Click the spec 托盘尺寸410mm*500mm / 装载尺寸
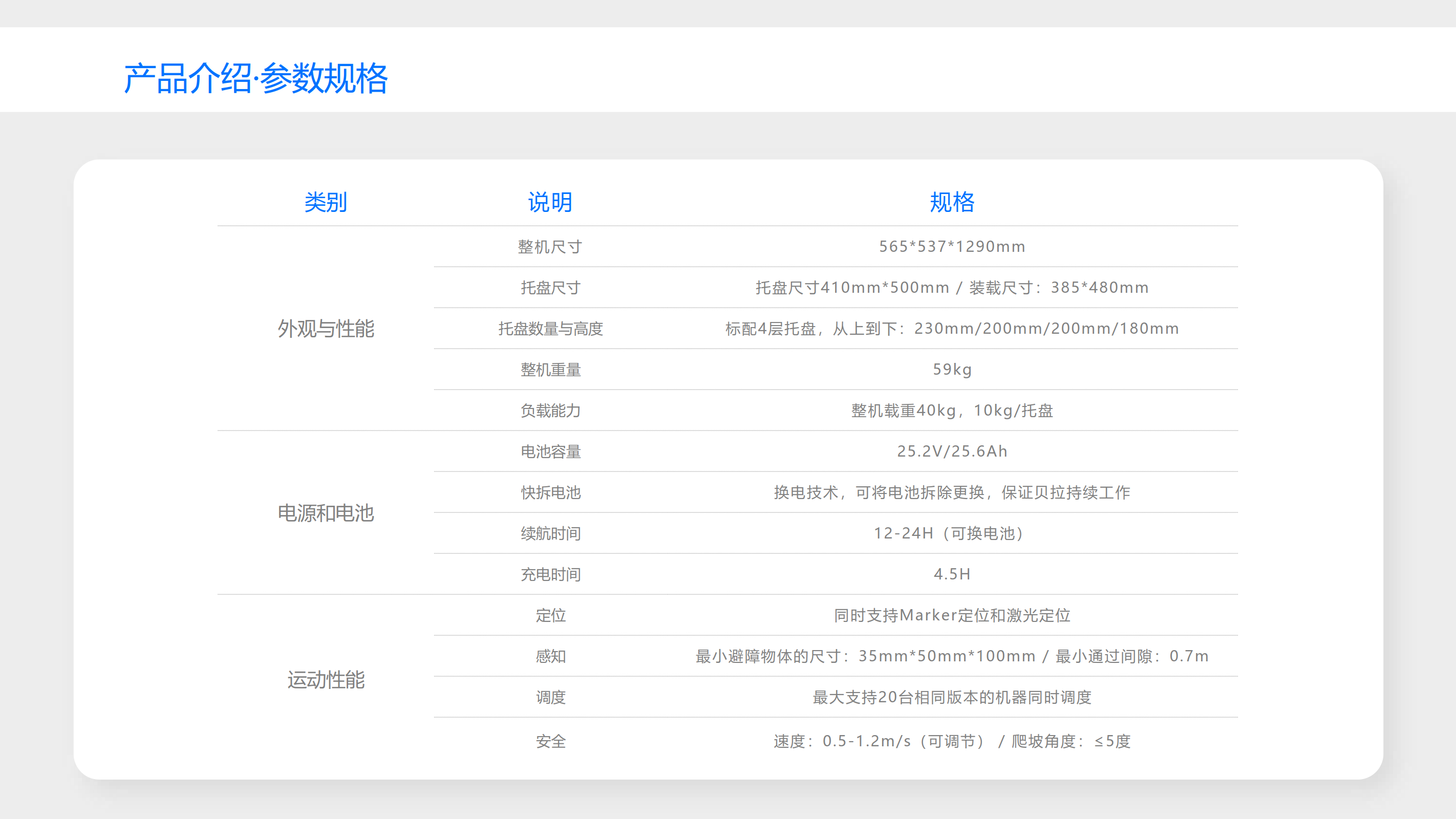 952,288
